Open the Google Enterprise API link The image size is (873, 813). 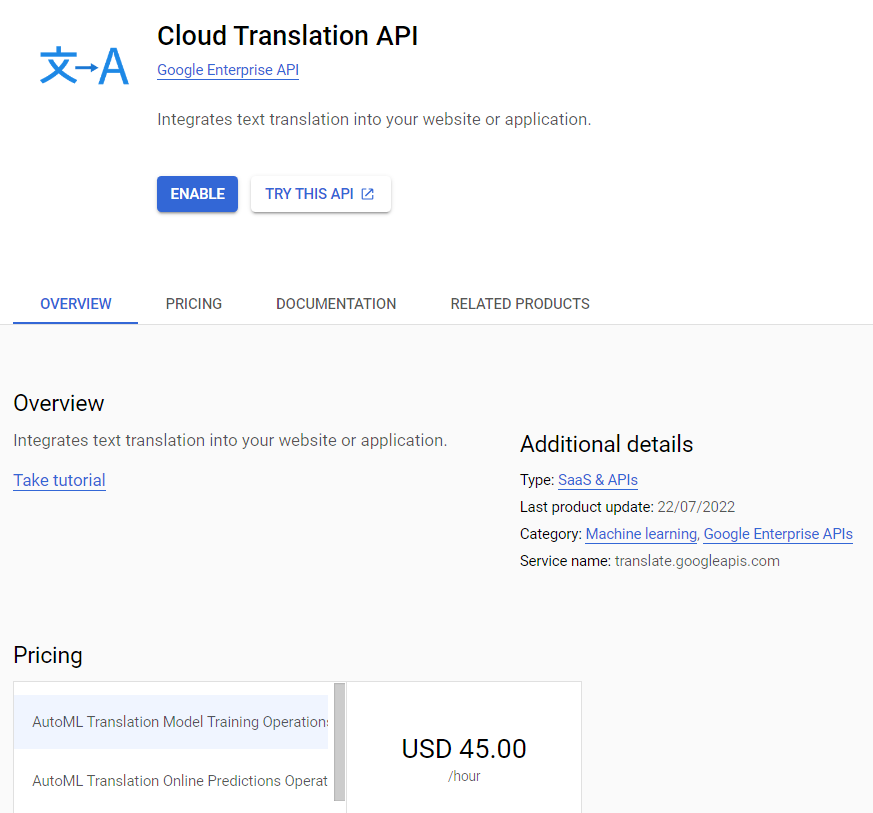pos(228,70)
